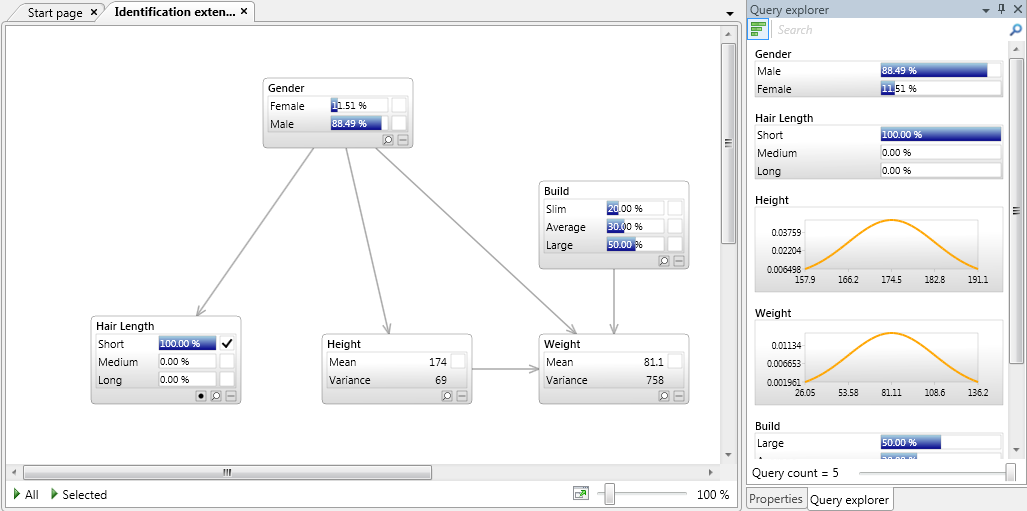
Task: Toggle sort-by-probability icon in Query explorer
Action: (x=758, y=29)
